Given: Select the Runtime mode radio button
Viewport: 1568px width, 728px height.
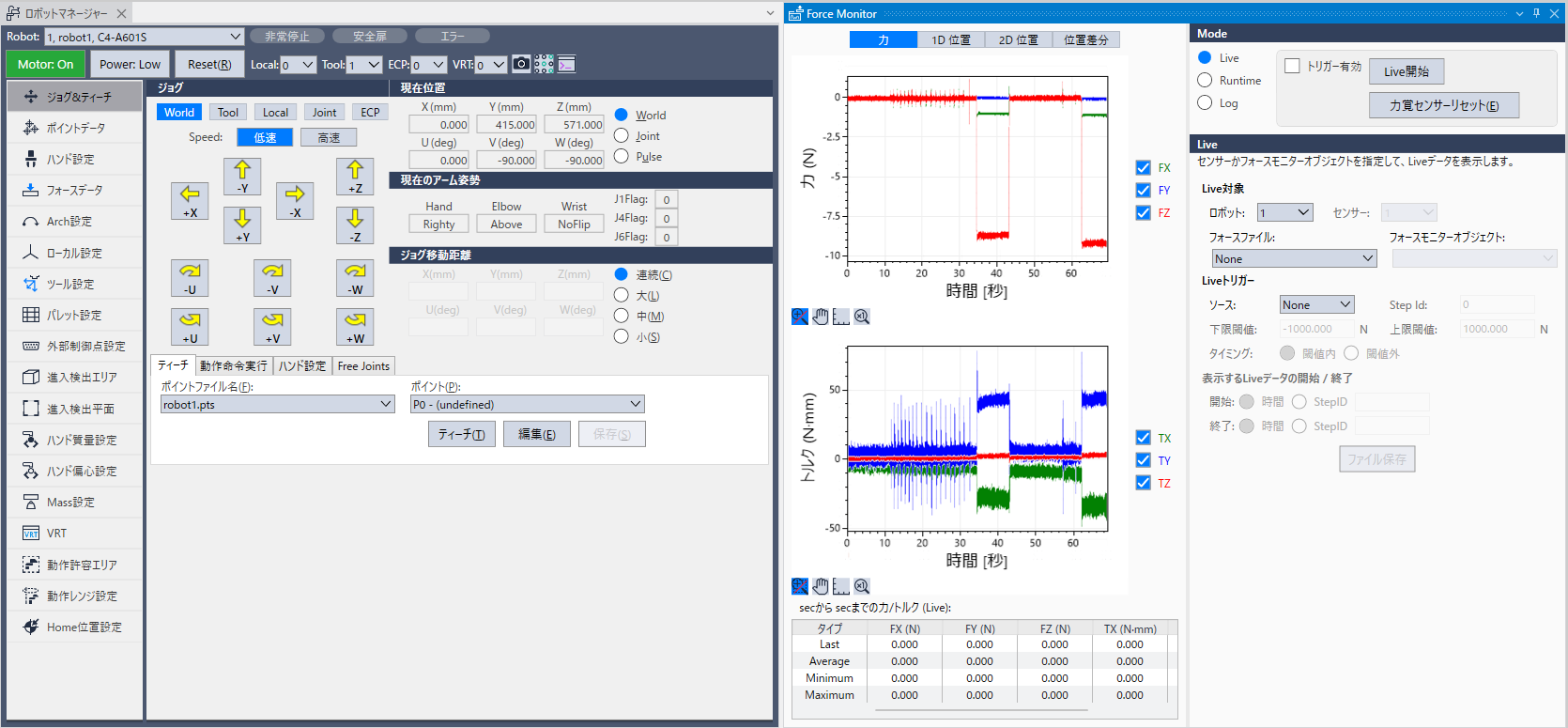Looking at the screenshot, I should [x=1205, y=81].
